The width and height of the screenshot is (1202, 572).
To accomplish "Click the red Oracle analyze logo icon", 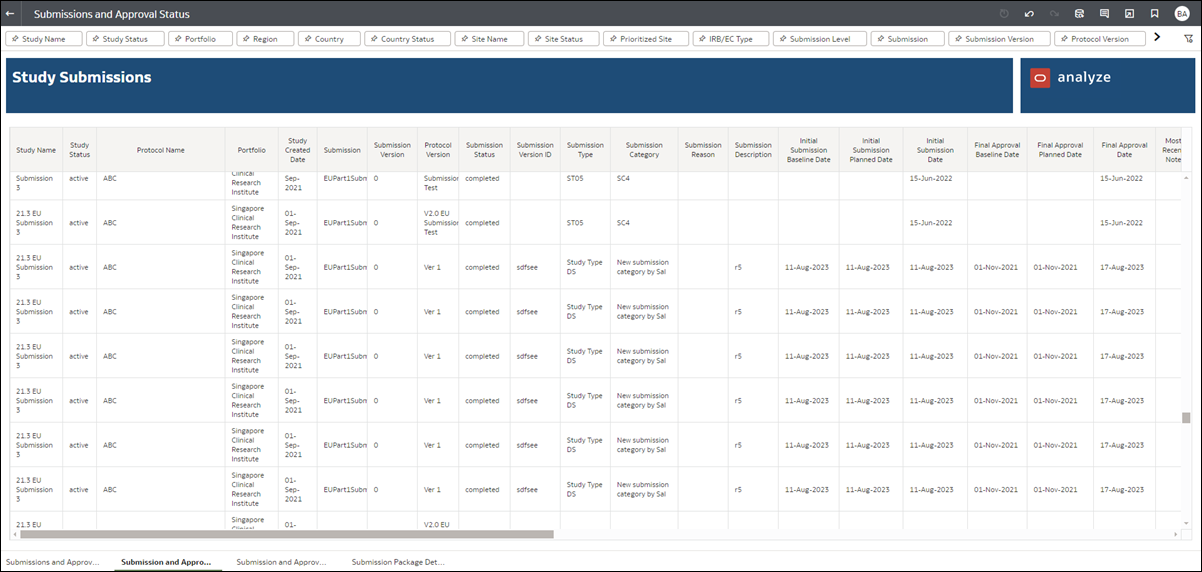I will coord(1040,77).
